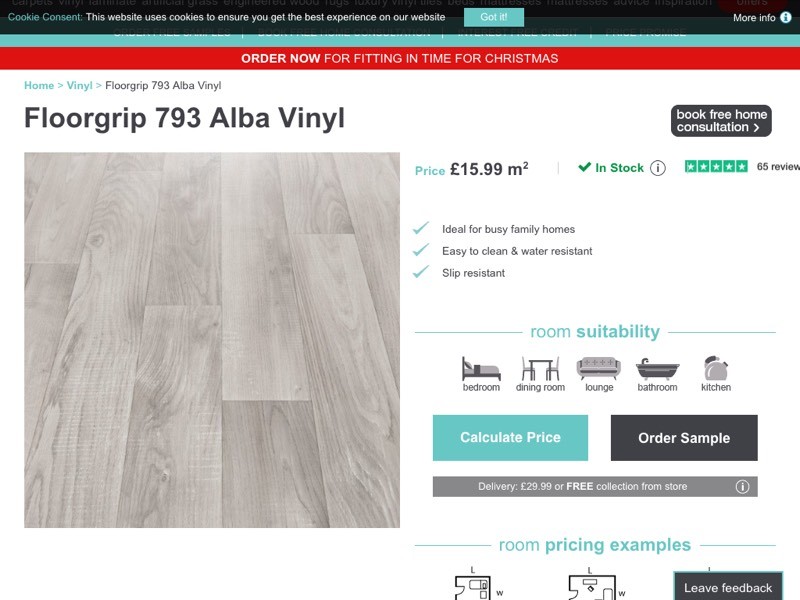Click the Order Now Christmas banner

[400, 58]
